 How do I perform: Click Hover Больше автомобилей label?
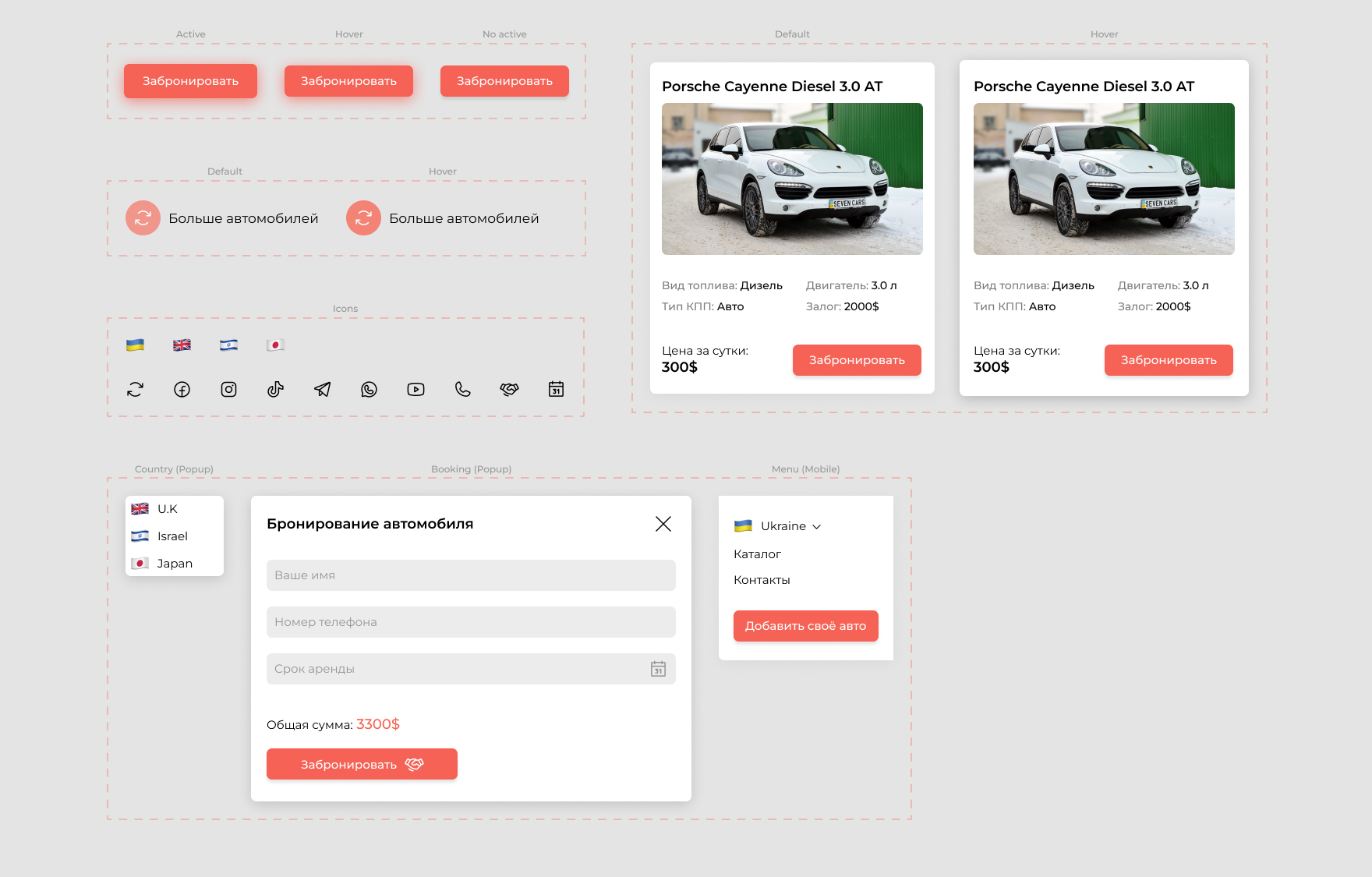pos(464,218)
